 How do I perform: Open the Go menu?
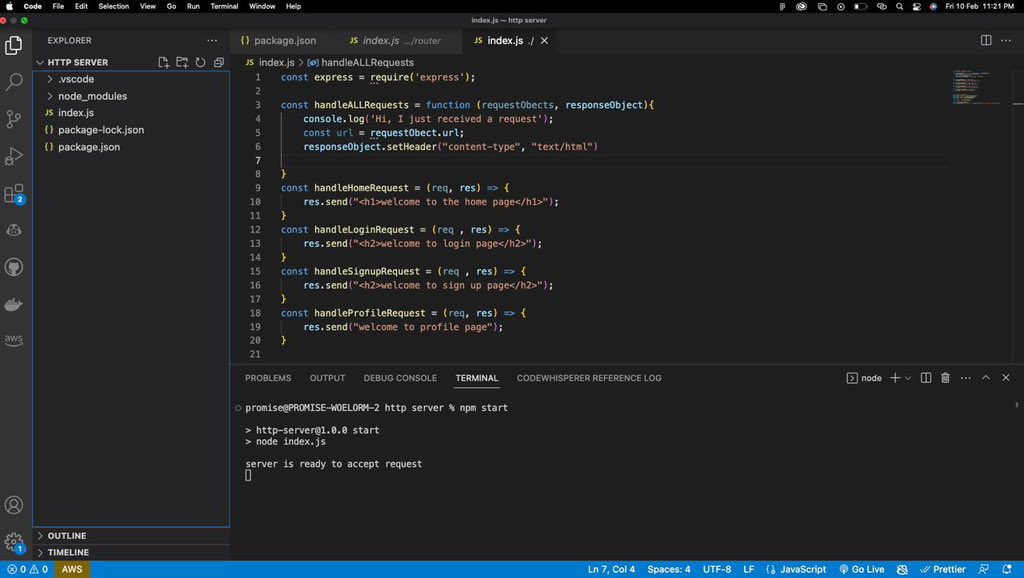pyautogui.click(x=171, y=6)
